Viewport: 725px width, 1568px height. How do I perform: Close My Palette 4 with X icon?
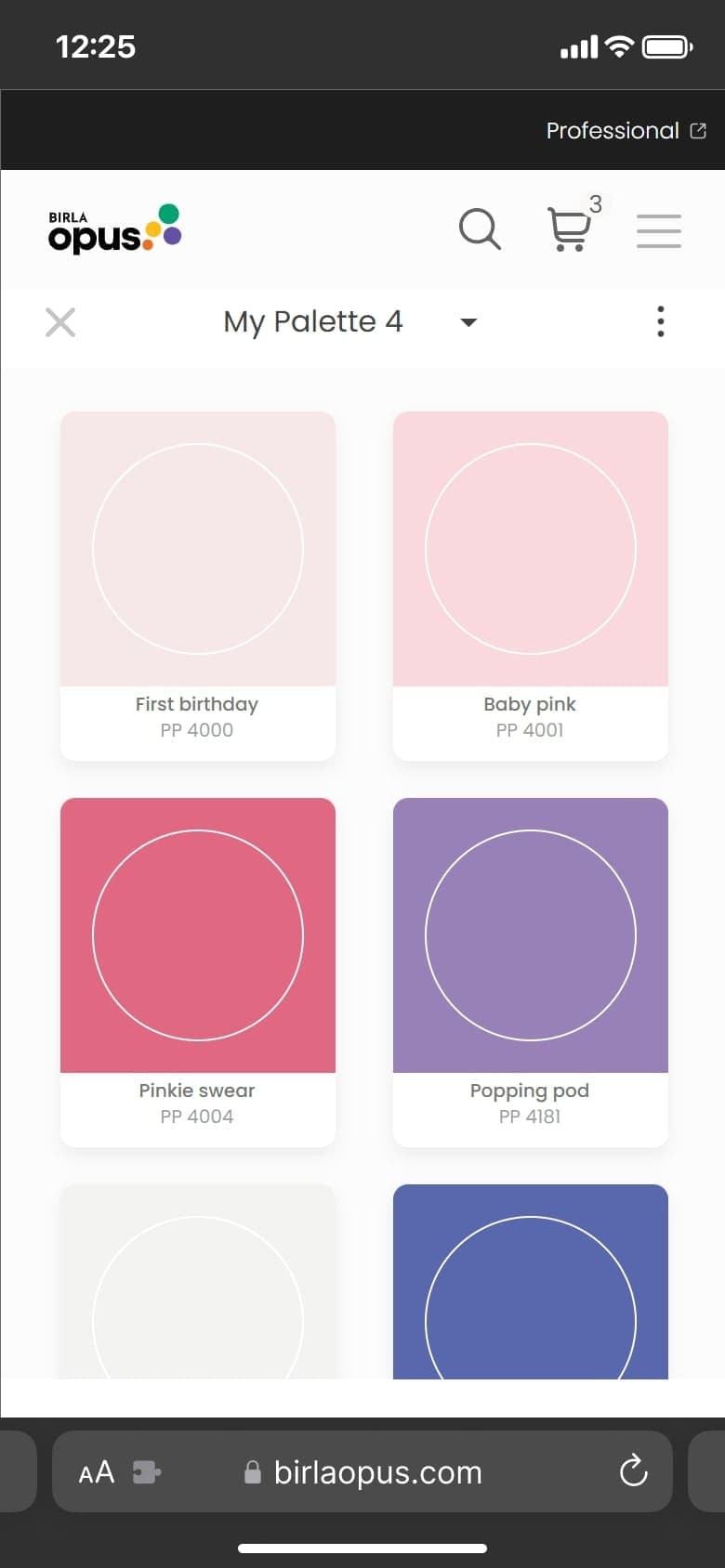(60, 322)
